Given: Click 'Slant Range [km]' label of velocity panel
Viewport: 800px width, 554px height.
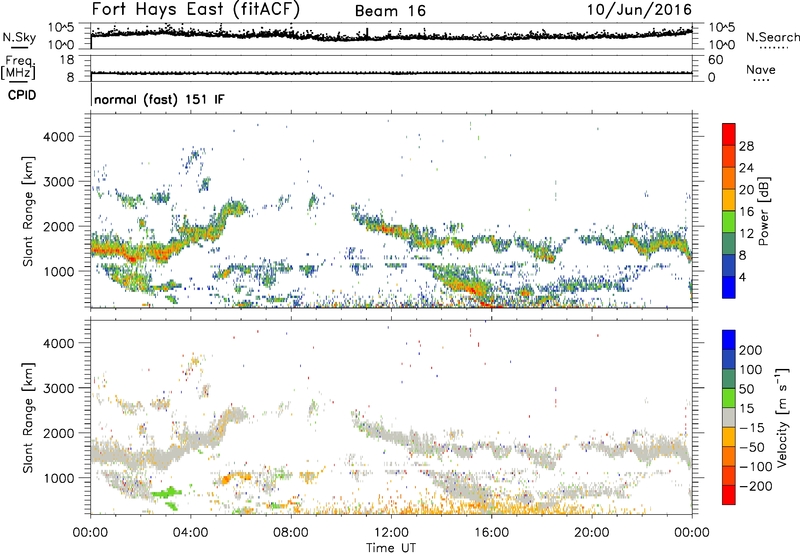Looking at the screenshot, I should coord(28,417).
